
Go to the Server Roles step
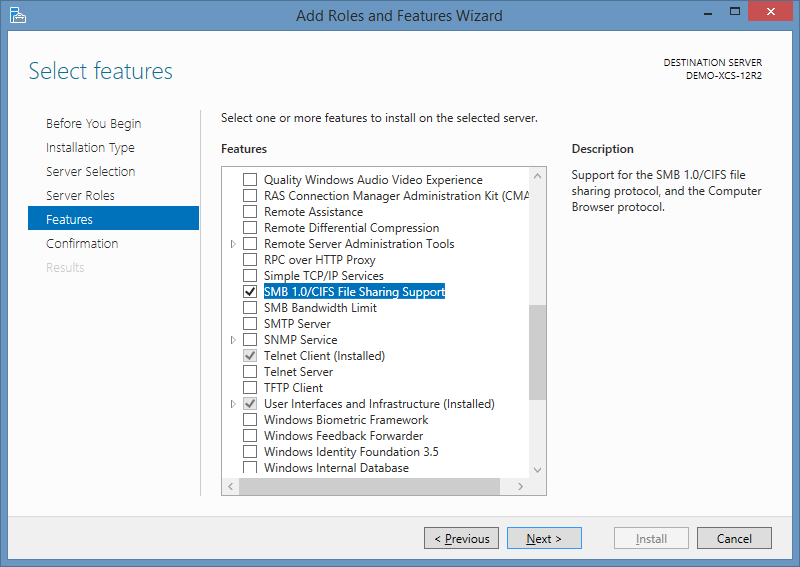tap(80, 195)
